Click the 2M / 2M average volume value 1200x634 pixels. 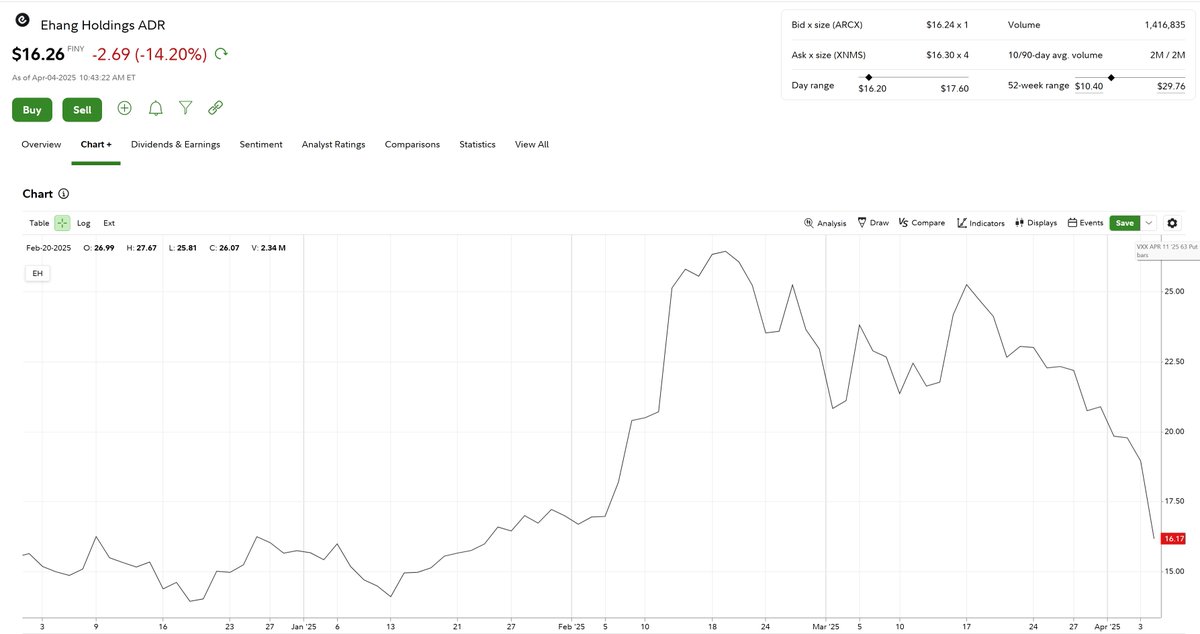(x=1168, y=55)
